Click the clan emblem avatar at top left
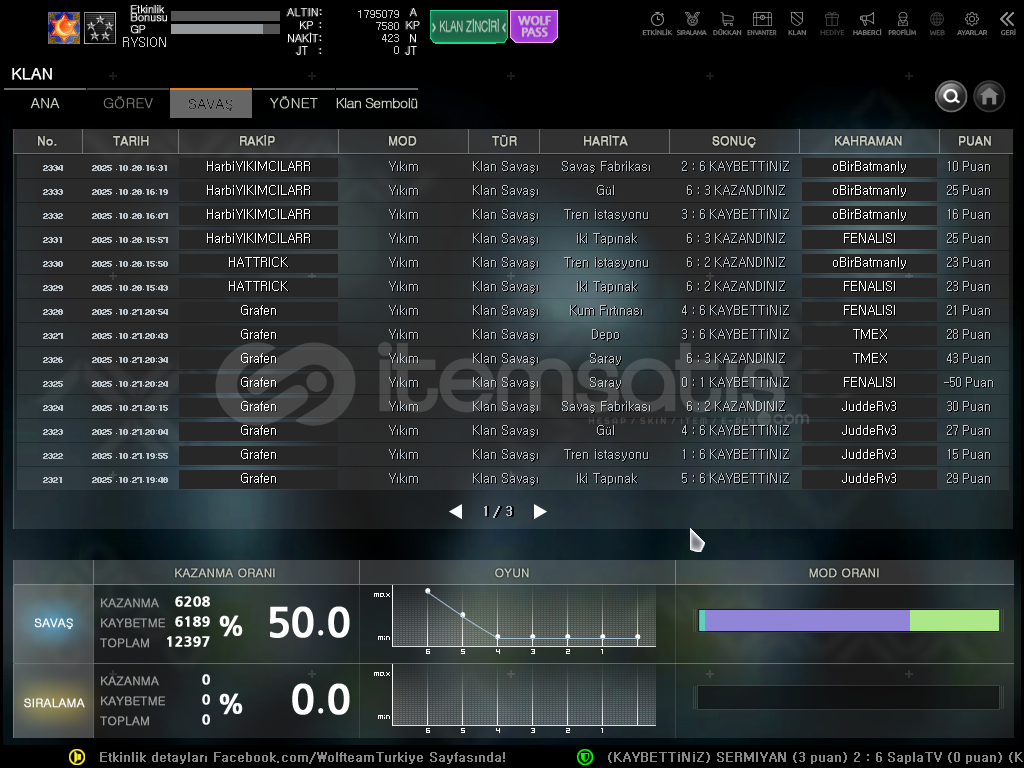Image resolution: width=1024 pixels, height=768 pixels. (64, 28)
